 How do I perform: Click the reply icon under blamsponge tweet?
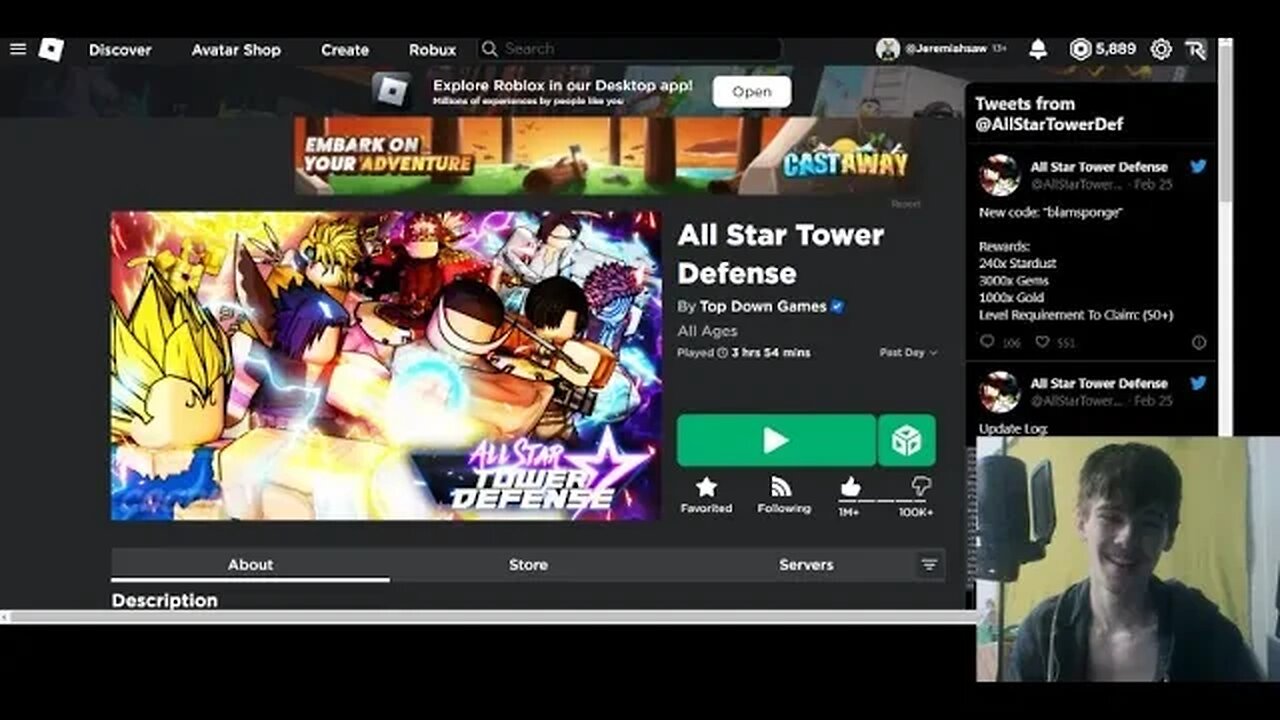tap(987, 342)
